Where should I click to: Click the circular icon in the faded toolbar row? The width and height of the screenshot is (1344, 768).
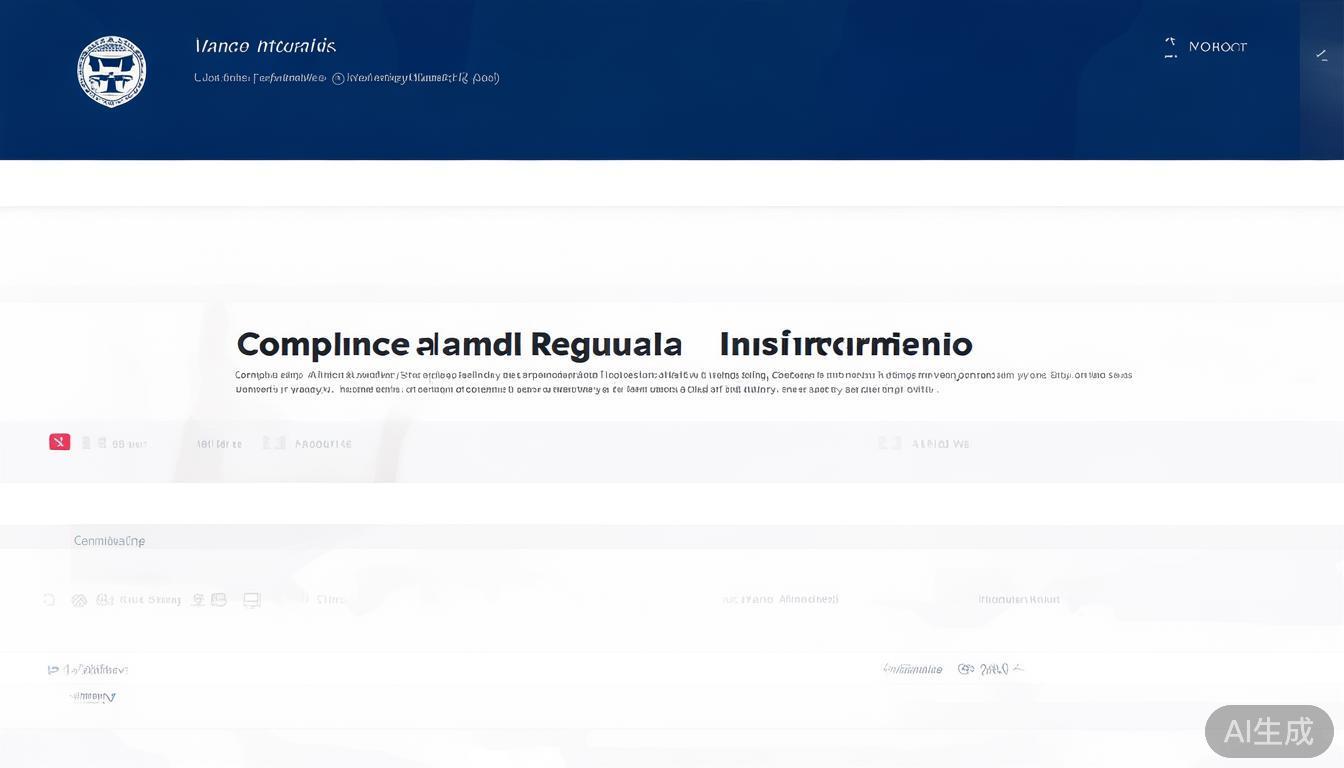[79, 600]
